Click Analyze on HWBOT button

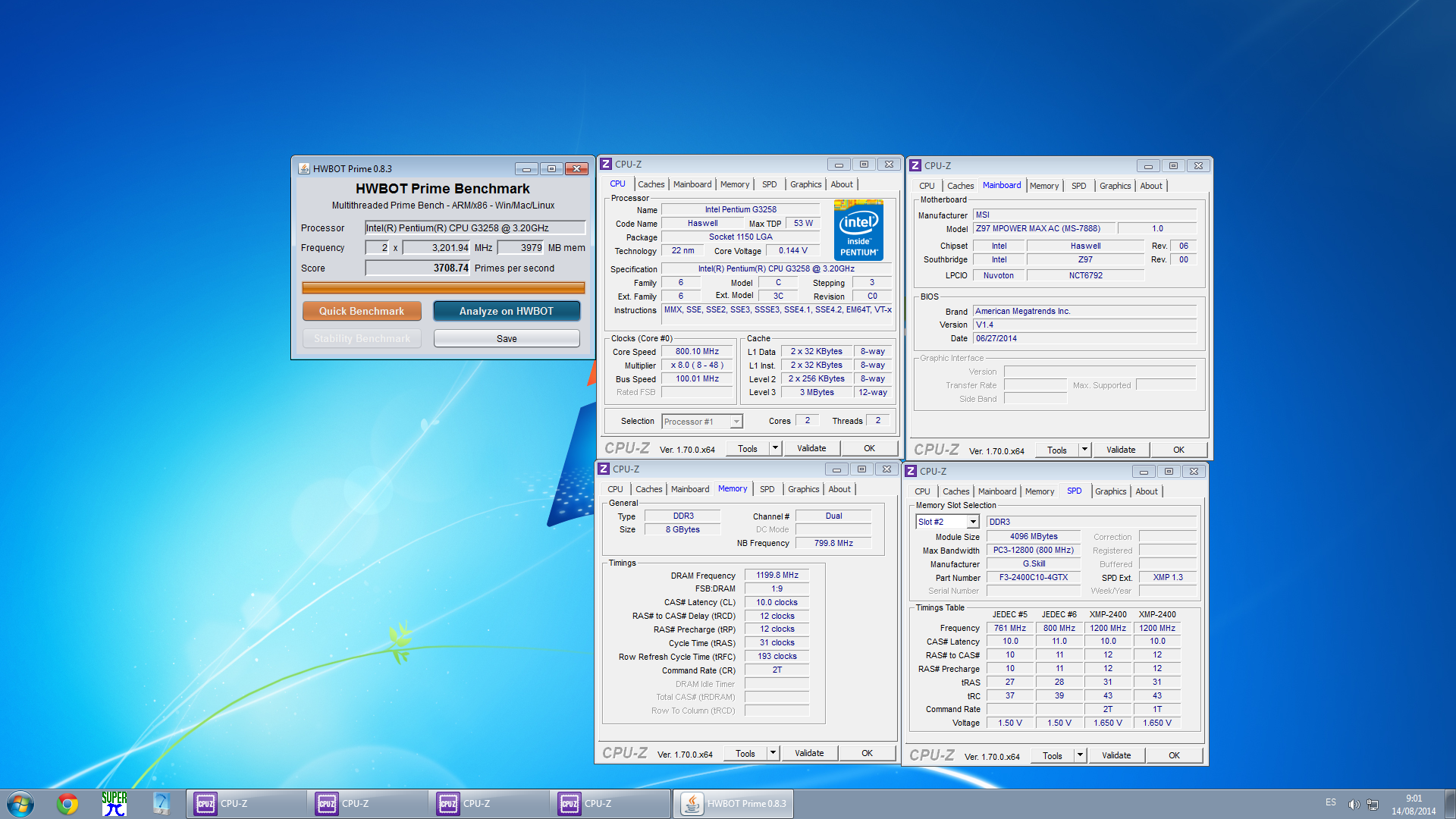(507, 311)
